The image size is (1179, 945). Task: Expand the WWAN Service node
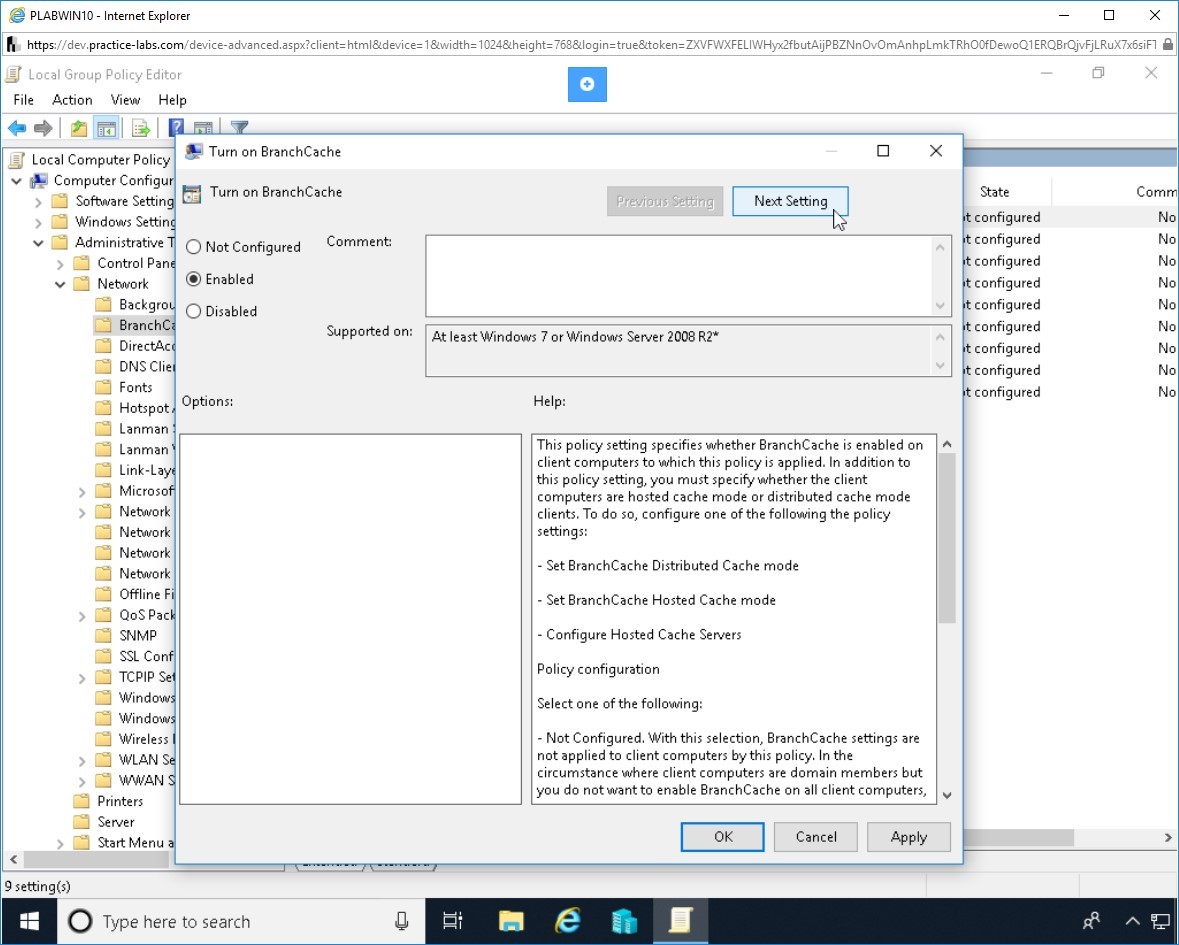(82, 781)
